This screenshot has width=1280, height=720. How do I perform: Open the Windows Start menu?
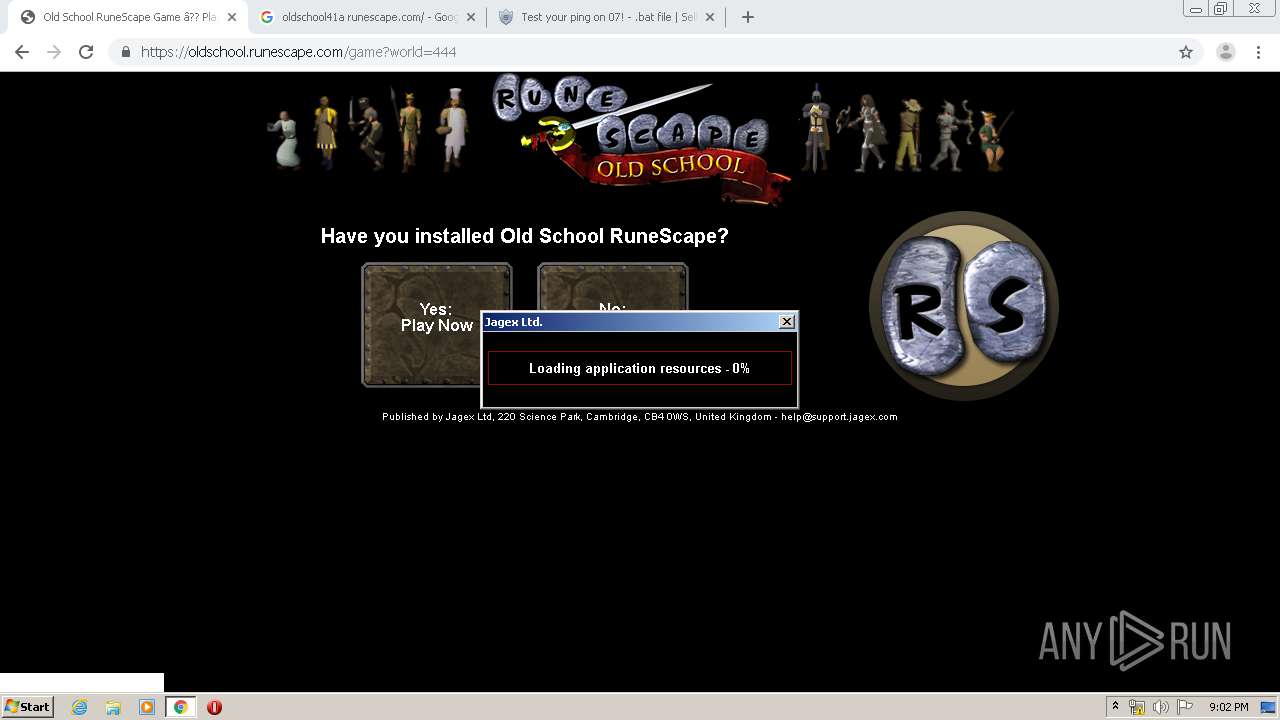(x=28, y=707)
